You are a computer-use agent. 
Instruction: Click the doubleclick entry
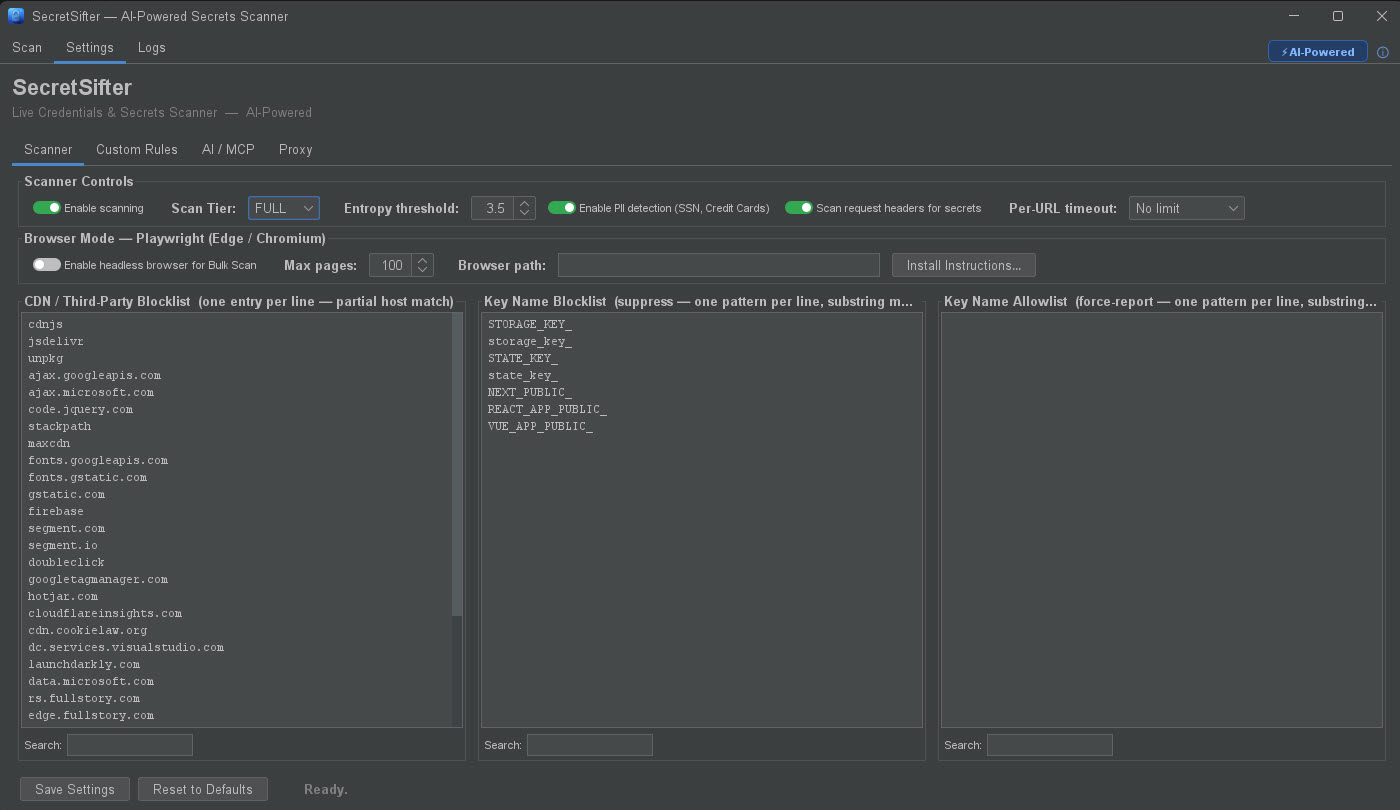click(66, 562)
